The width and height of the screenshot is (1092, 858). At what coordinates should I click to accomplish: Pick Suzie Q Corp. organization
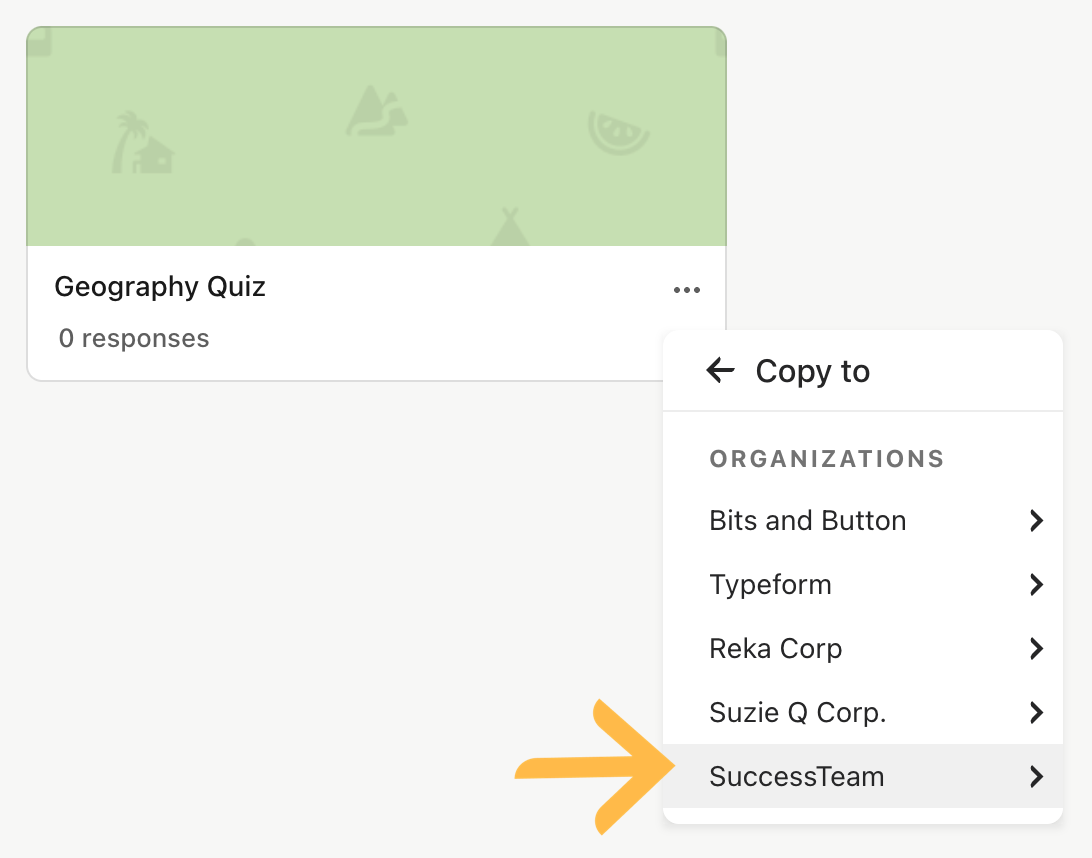(863, 712)
